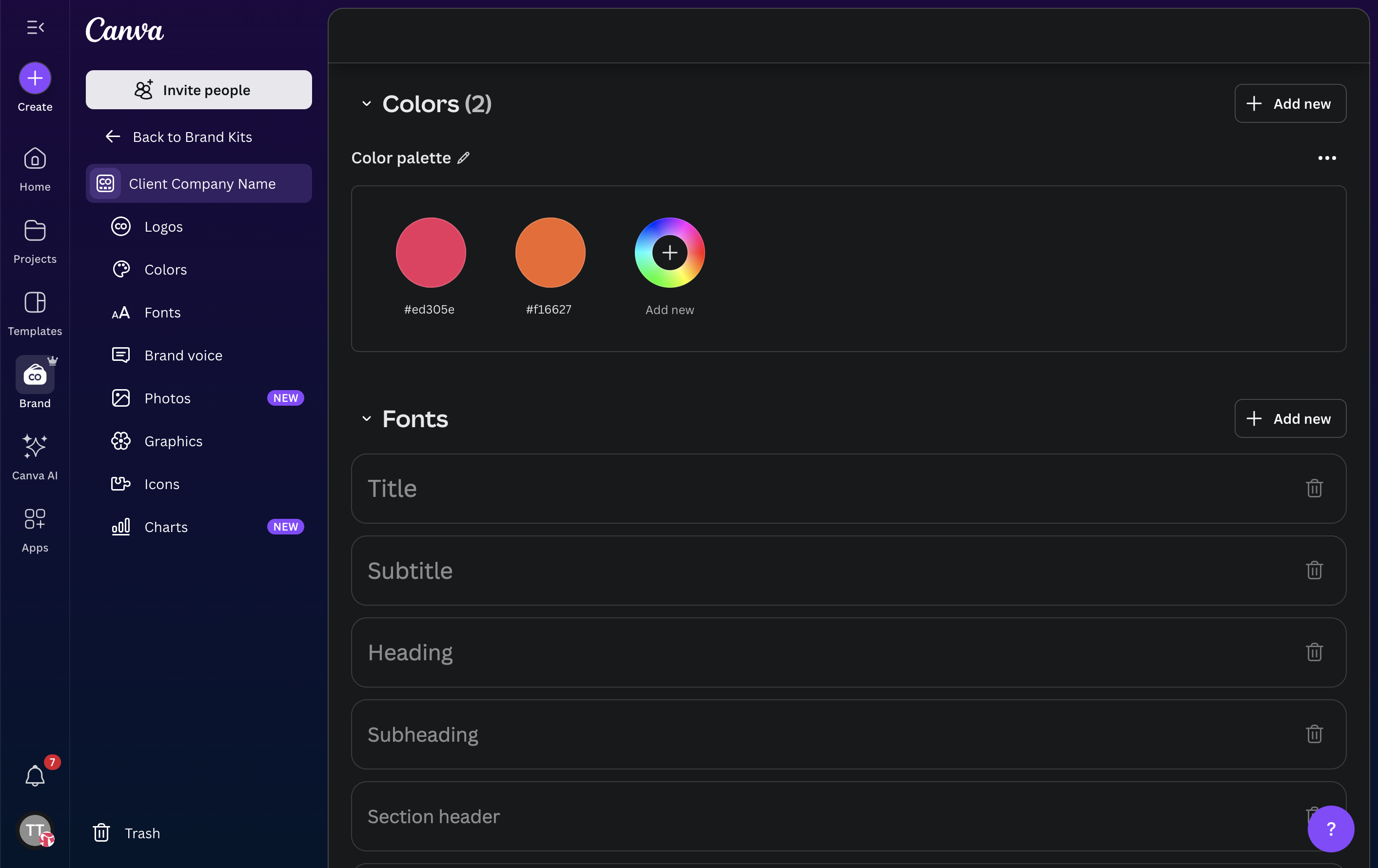Delete the Subheading font style

click(1315, 733)
